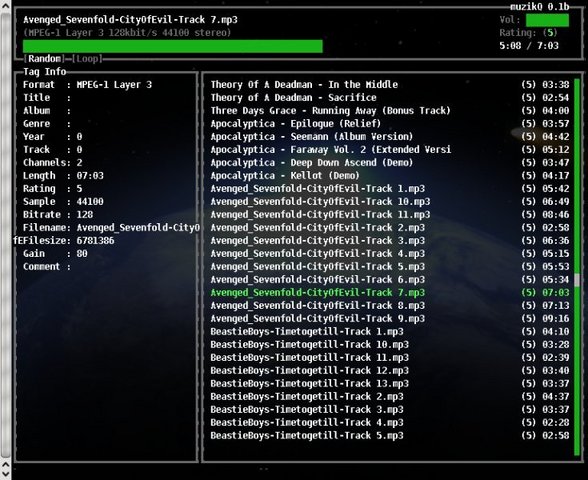Click the highlighted green Track 7.mp3 playlist row
Viewport: 588px width, 480px height.
pos(390,292)
